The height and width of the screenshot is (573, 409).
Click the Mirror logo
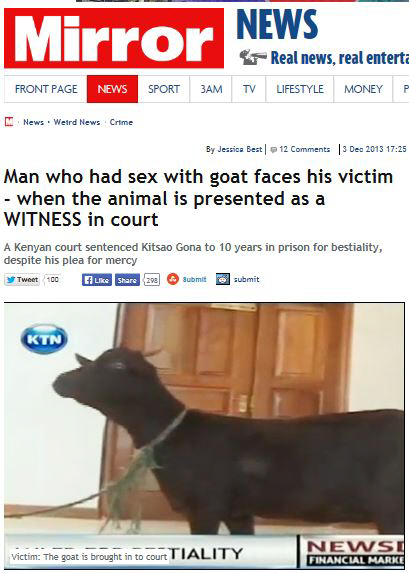click(x=114, y=38)
